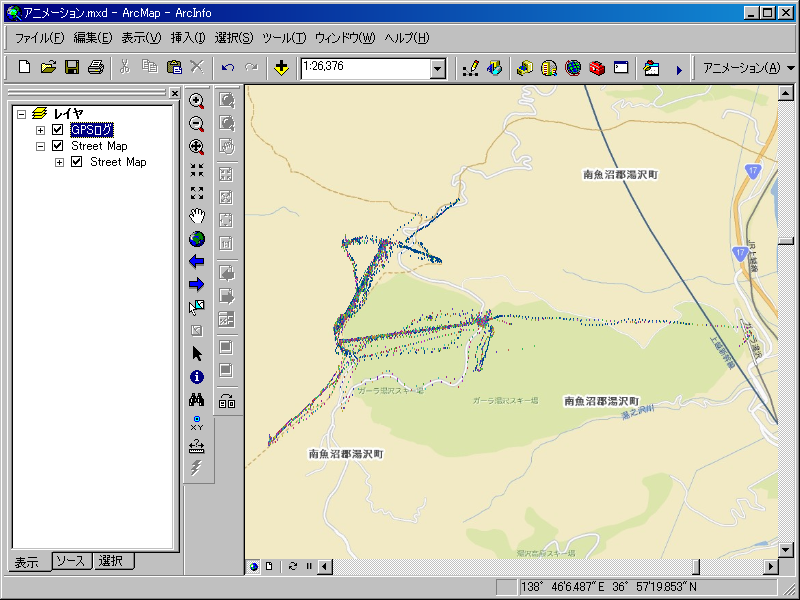This screenshot has height=600, width=800.
Task: Open the ファイル(F) menu
Action: pyautogui.click(x=39, y=38)
